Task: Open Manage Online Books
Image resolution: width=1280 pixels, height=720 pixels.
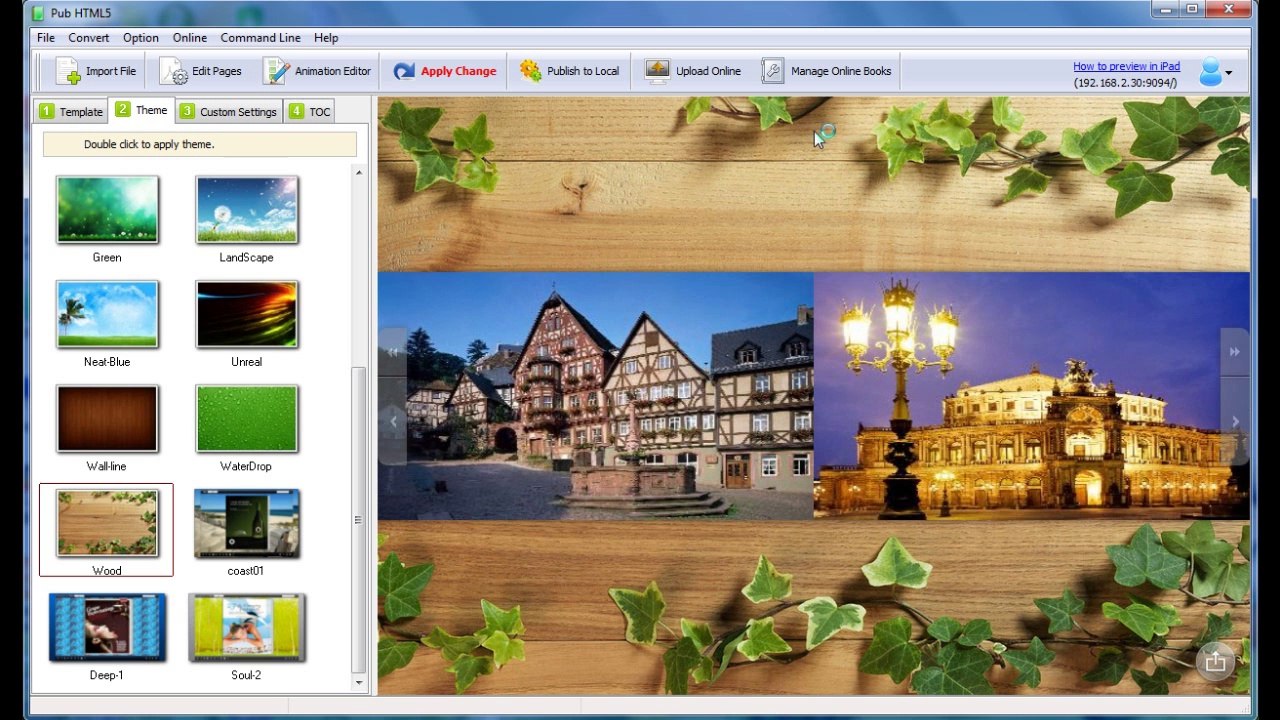Action: [827, 71]
